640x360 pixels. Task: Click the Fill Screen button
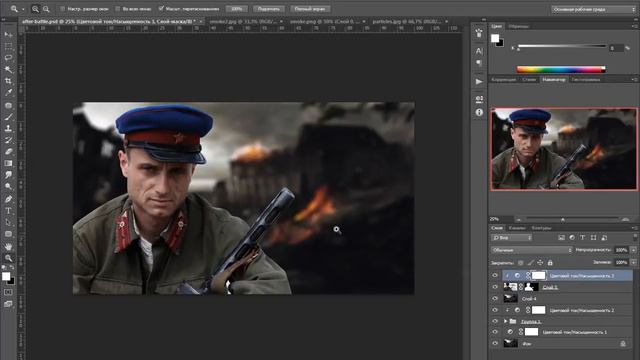(x=310, y=9)
